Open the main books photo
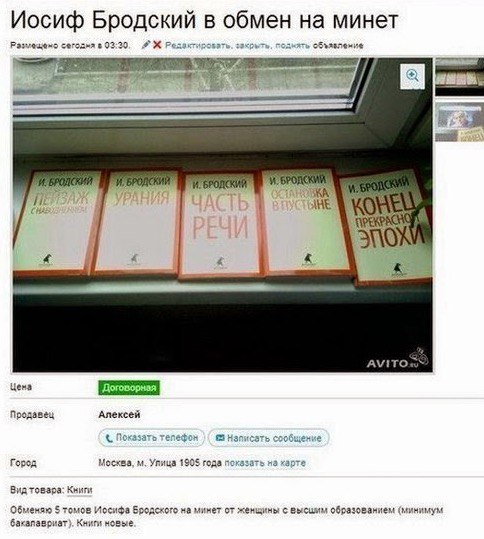The width and height of the screenshot is (484, 539). [223, 215]
